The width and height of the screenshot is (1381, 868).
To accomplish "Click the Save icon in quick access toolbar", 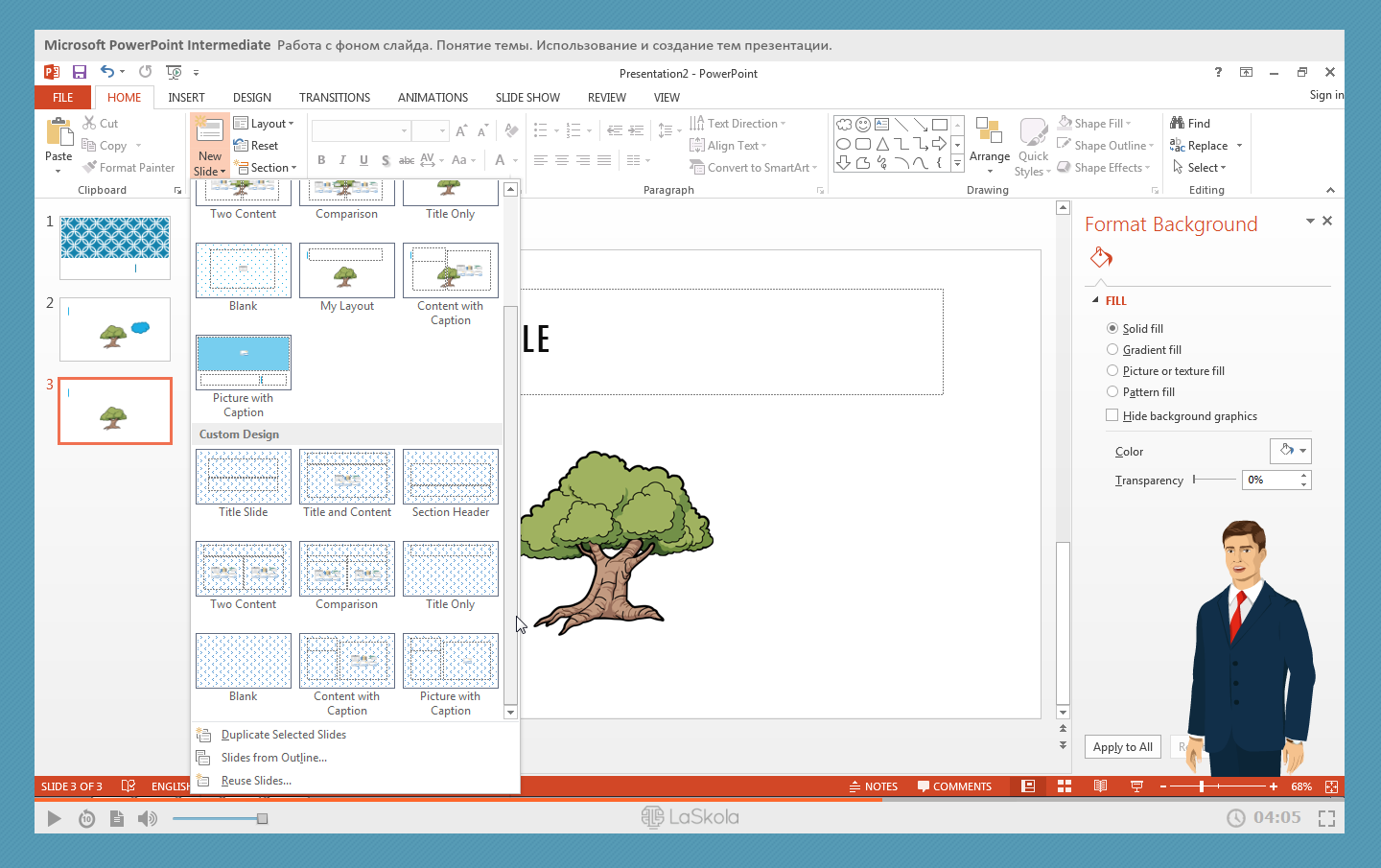I will [x=80, y=72].
